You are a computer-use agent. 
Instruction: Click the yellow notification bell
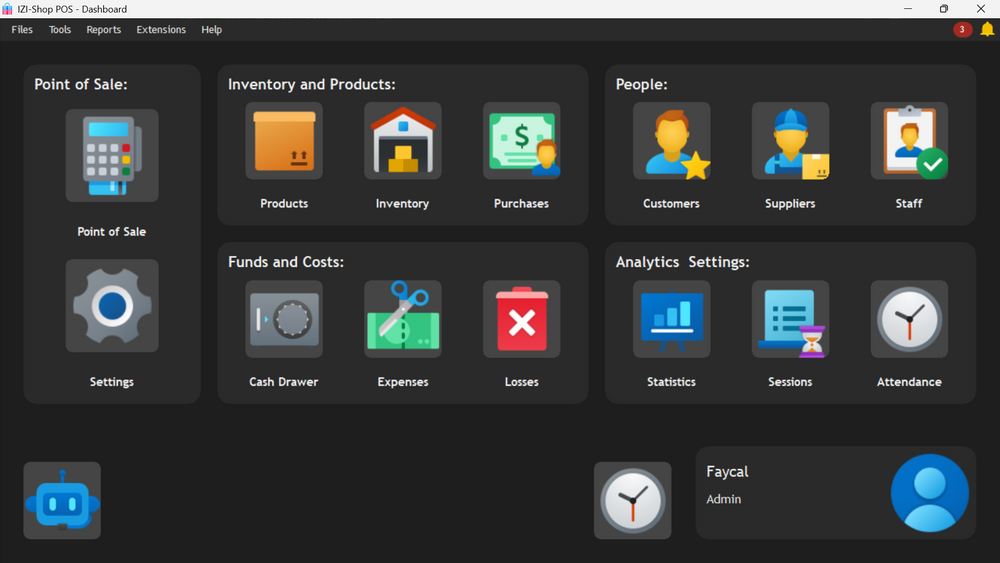point(987,29)
